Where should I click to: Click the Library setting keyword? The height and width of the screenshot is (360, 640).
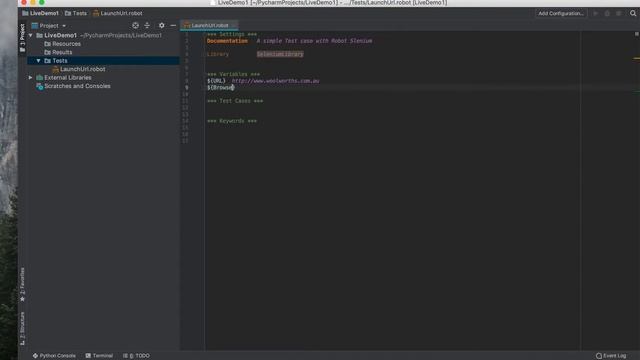pyautogui.click(x=218, y=54)
